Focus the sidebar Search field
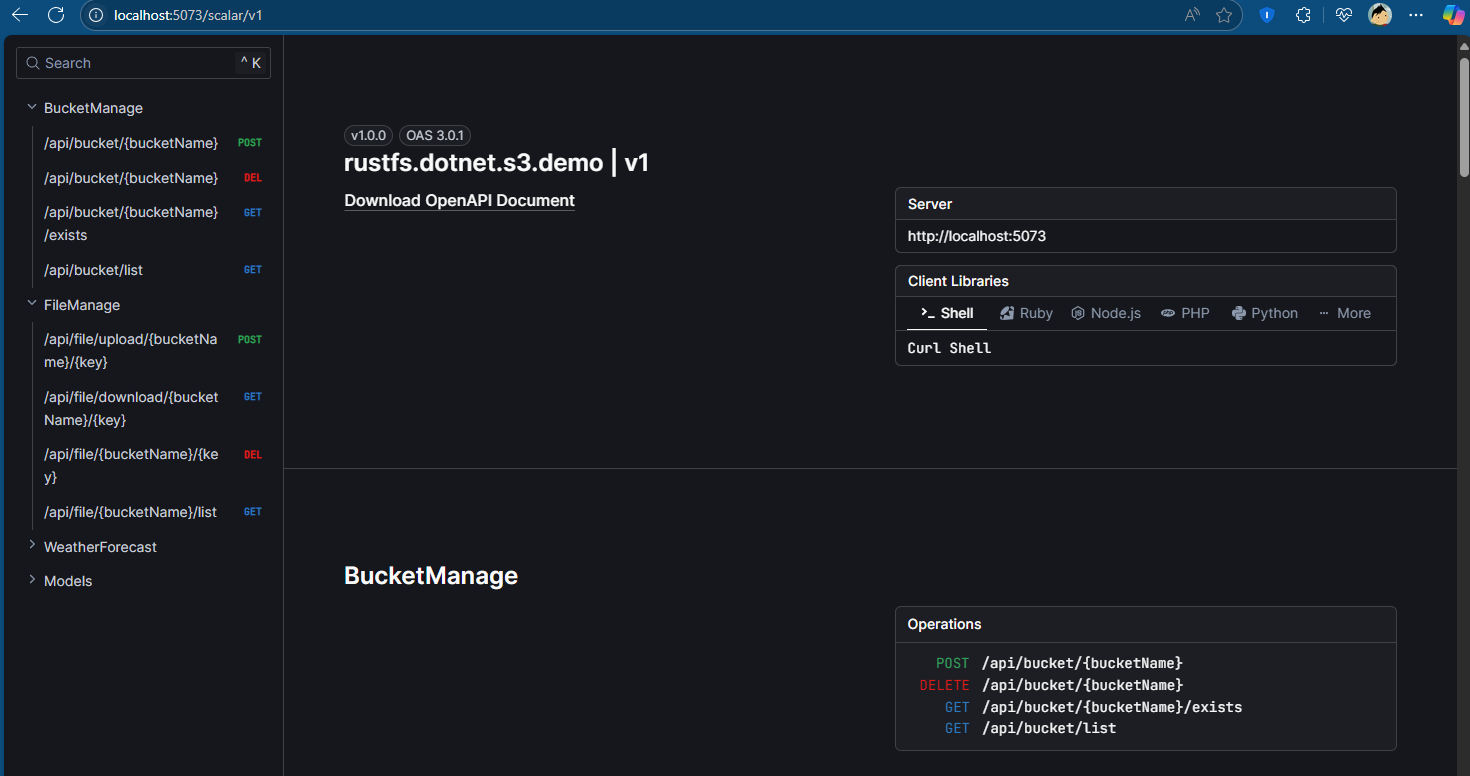 point(143,63)
